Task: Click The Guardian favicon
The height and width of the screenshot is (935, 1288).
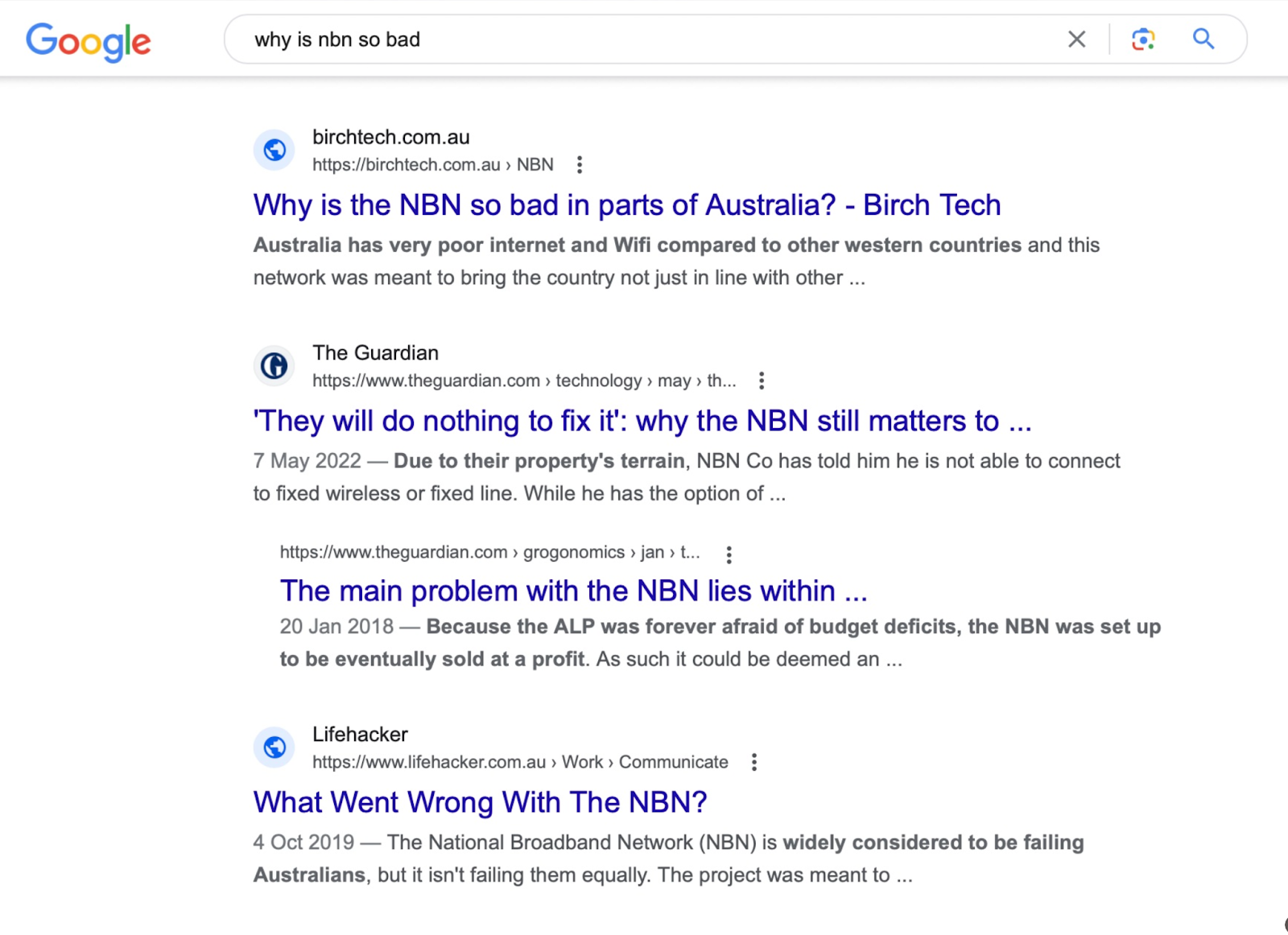Action: point(275,366)
